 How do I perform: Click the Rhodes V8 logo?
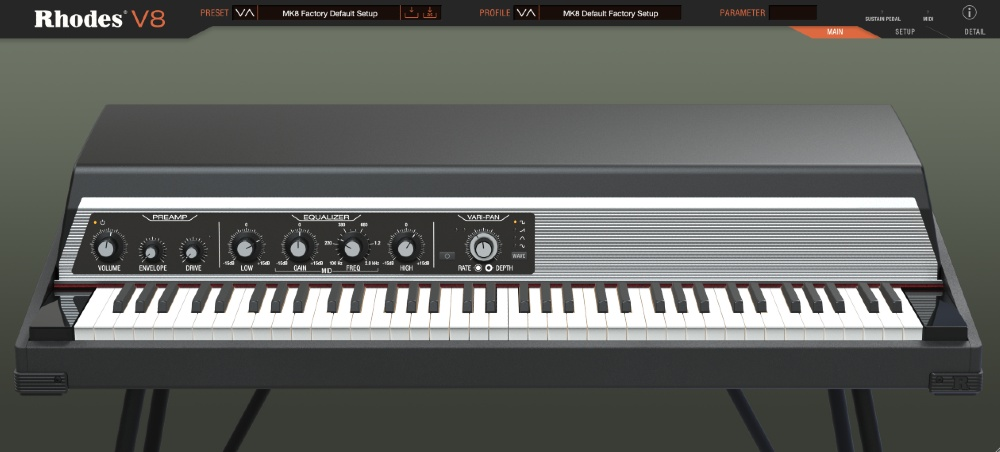[x=100, y=18]
